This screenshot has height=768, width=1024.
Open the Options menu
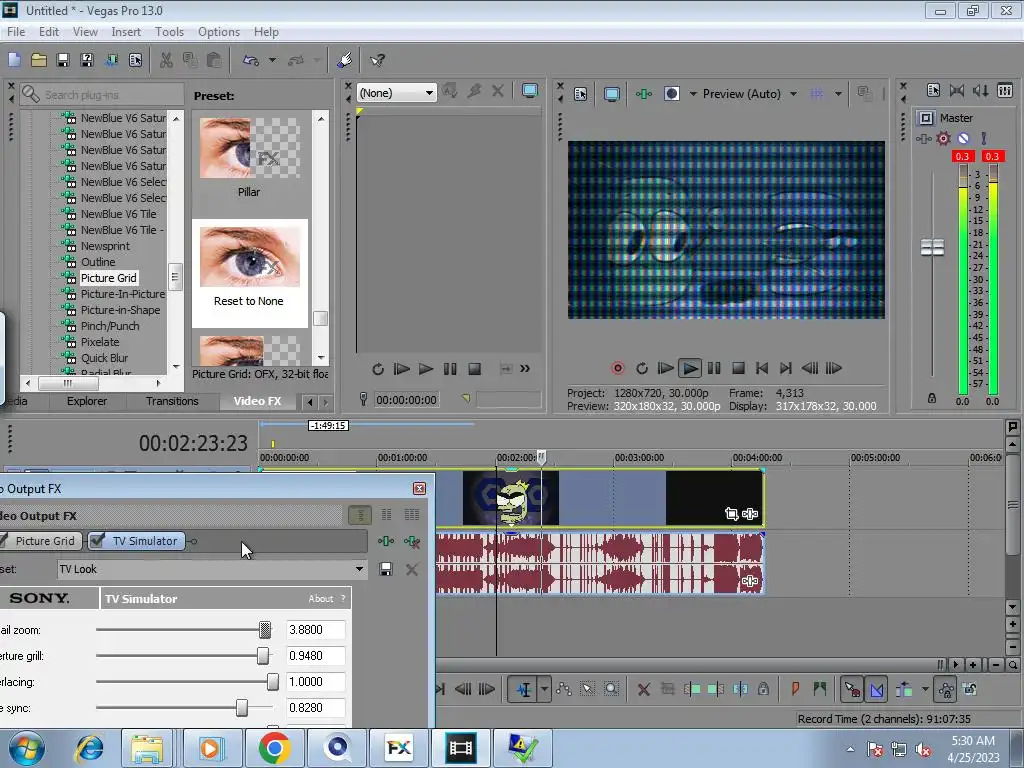(x=219, y=31)
